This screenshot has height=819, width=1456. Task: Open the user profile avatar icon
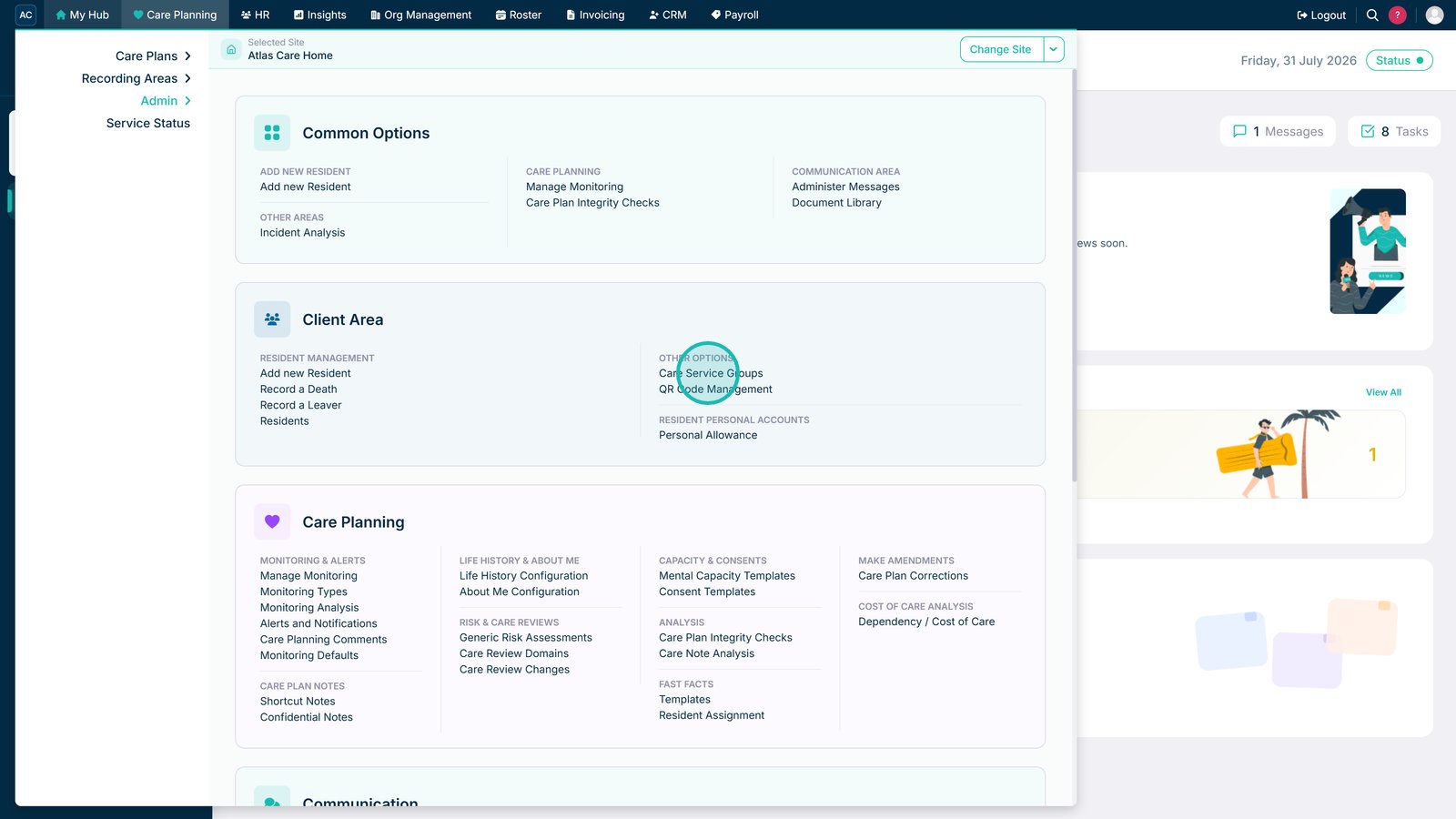(1434, 15)
